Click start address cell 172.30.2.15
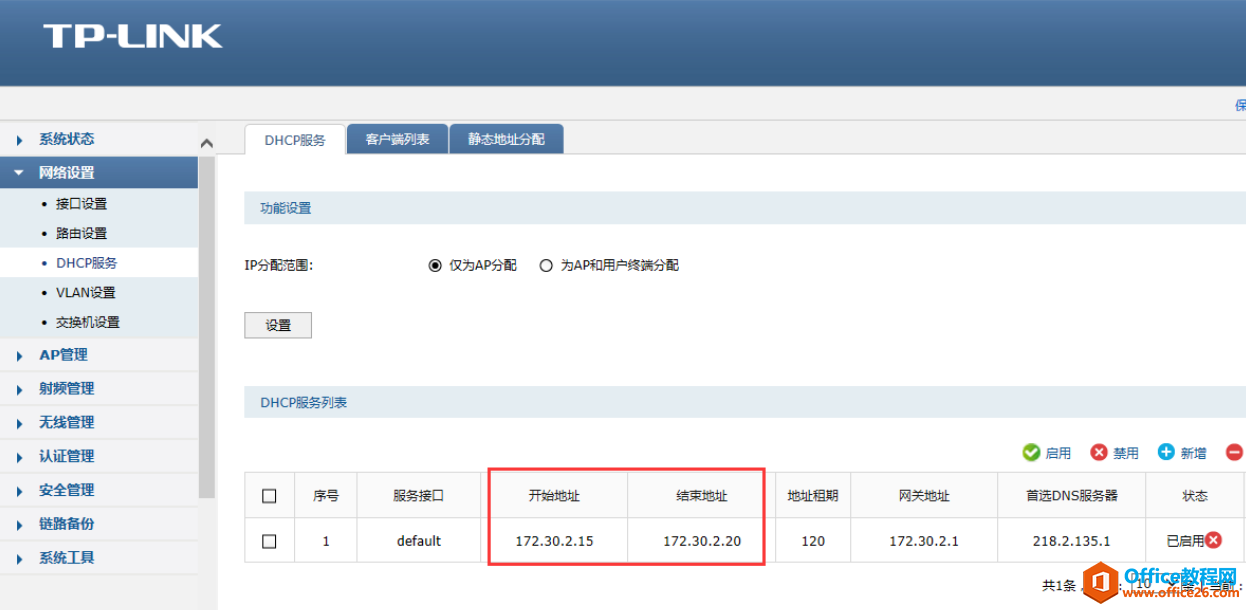This screenshot has width=1246, height=610. point(554,541)
